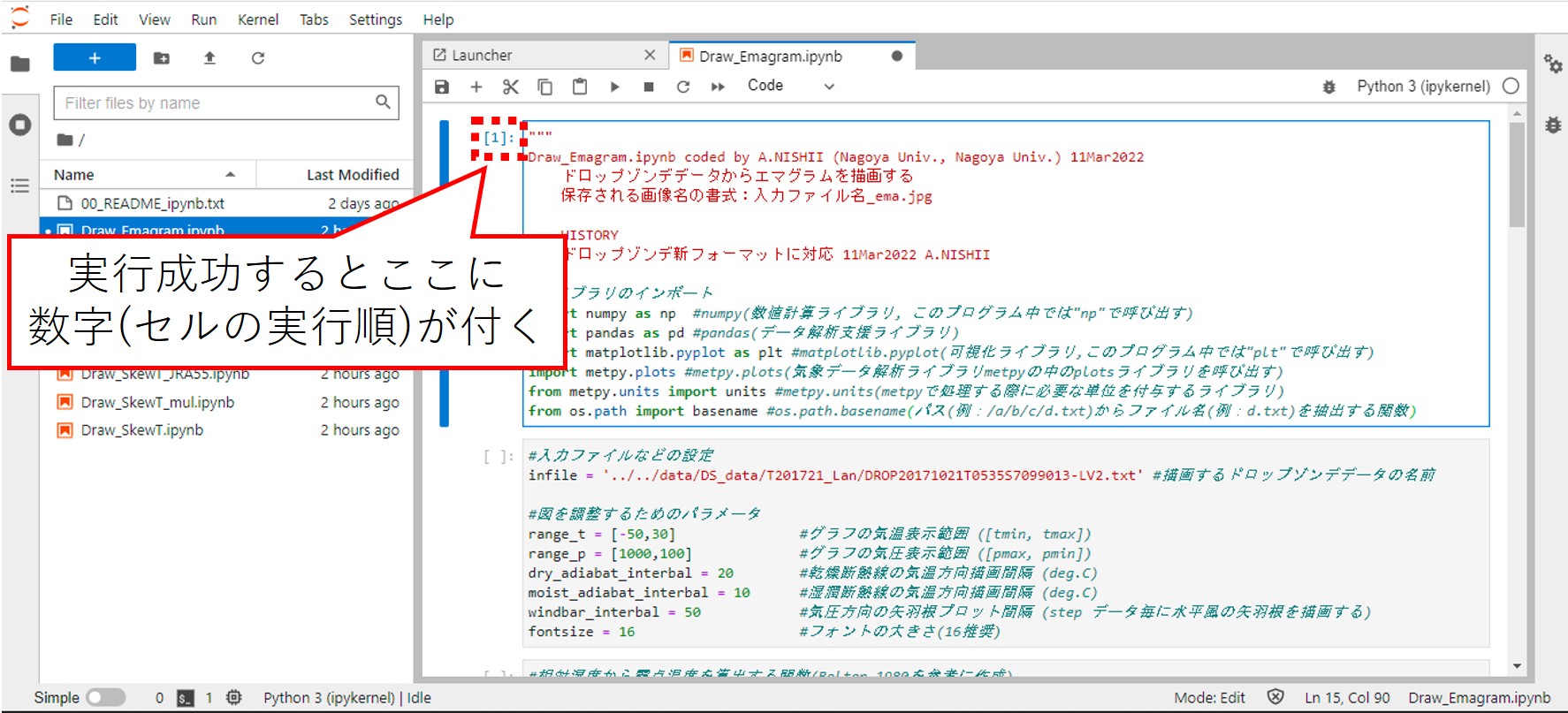Paste cell from clipboard
Screen dimensions: 1568x713
579,87
